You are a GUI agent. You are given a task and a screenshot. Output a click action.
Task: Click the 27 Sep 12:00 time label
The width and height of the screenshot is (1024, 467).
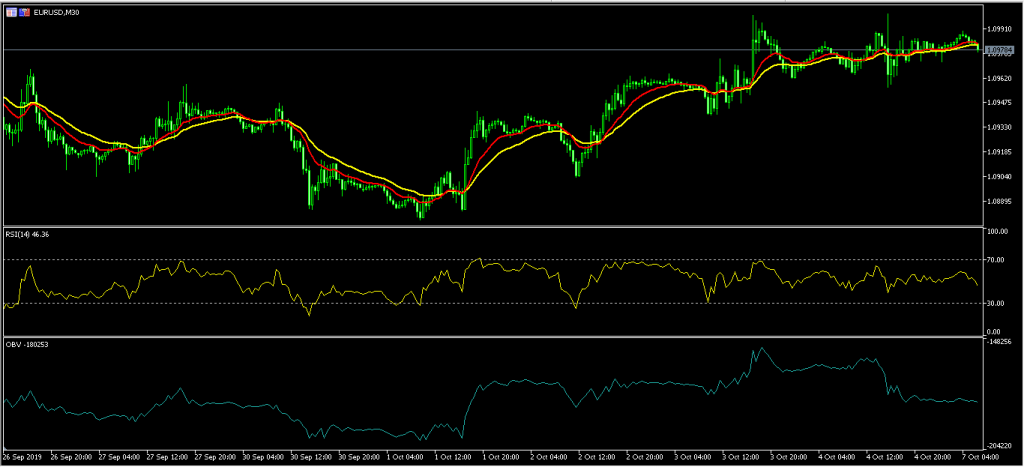point(167,455)
